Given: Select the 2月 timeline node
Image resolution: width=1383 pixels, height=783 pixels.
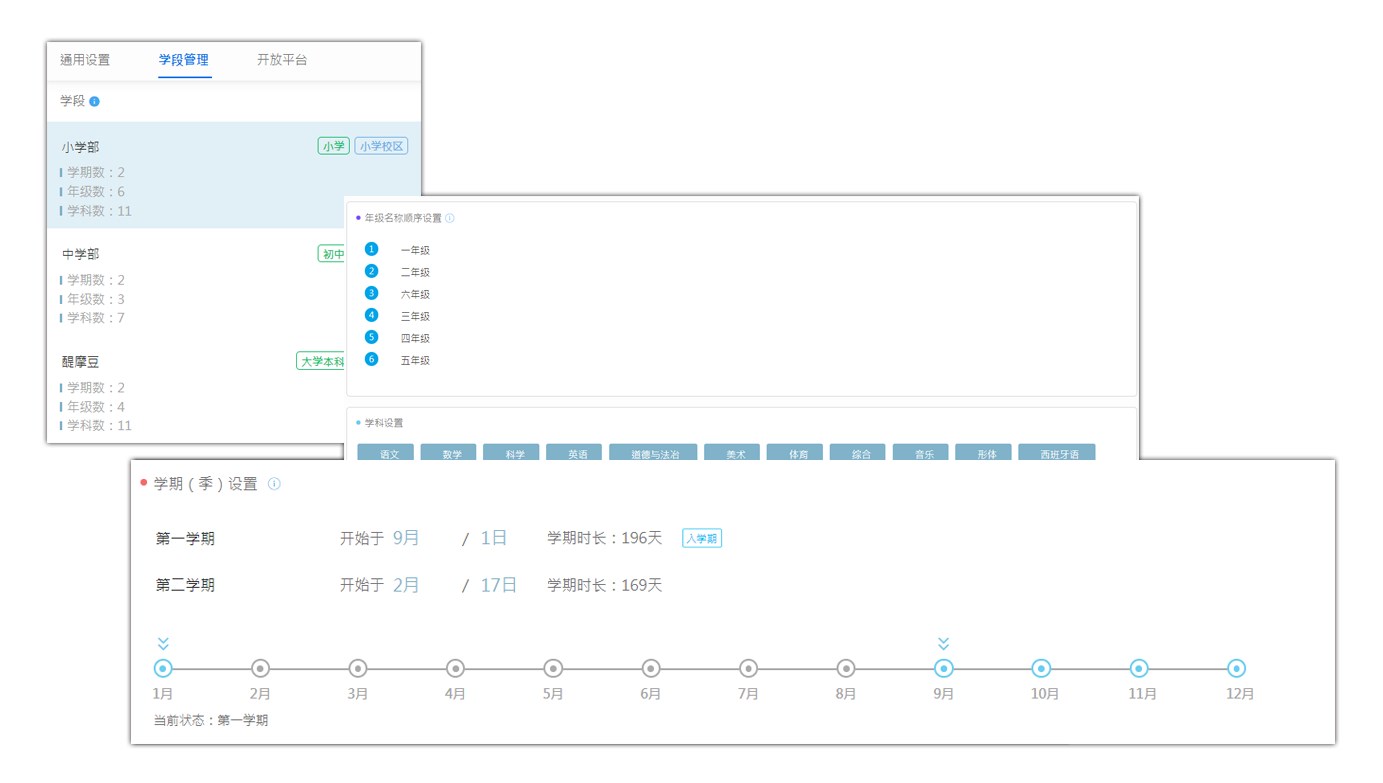Looking at the screenshot, I should coord(260,669).
